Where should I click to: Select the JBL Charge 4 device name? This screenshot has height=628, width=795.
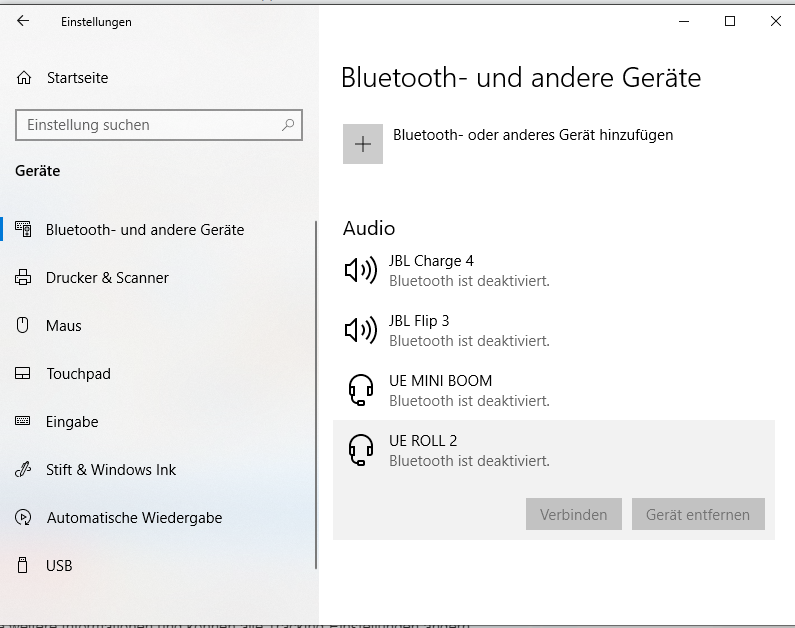coord(431,261)
